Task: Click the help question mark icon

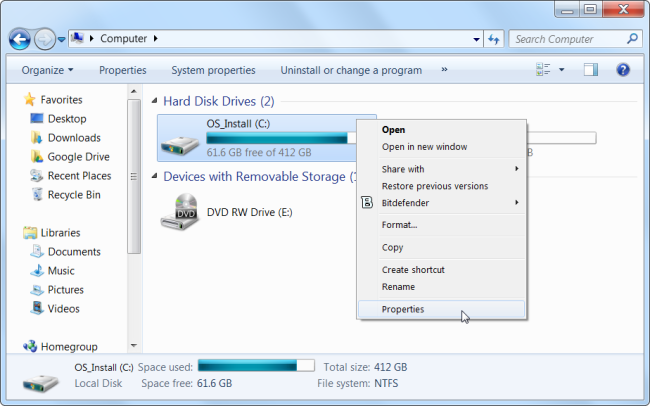Action: coord(623,70)
